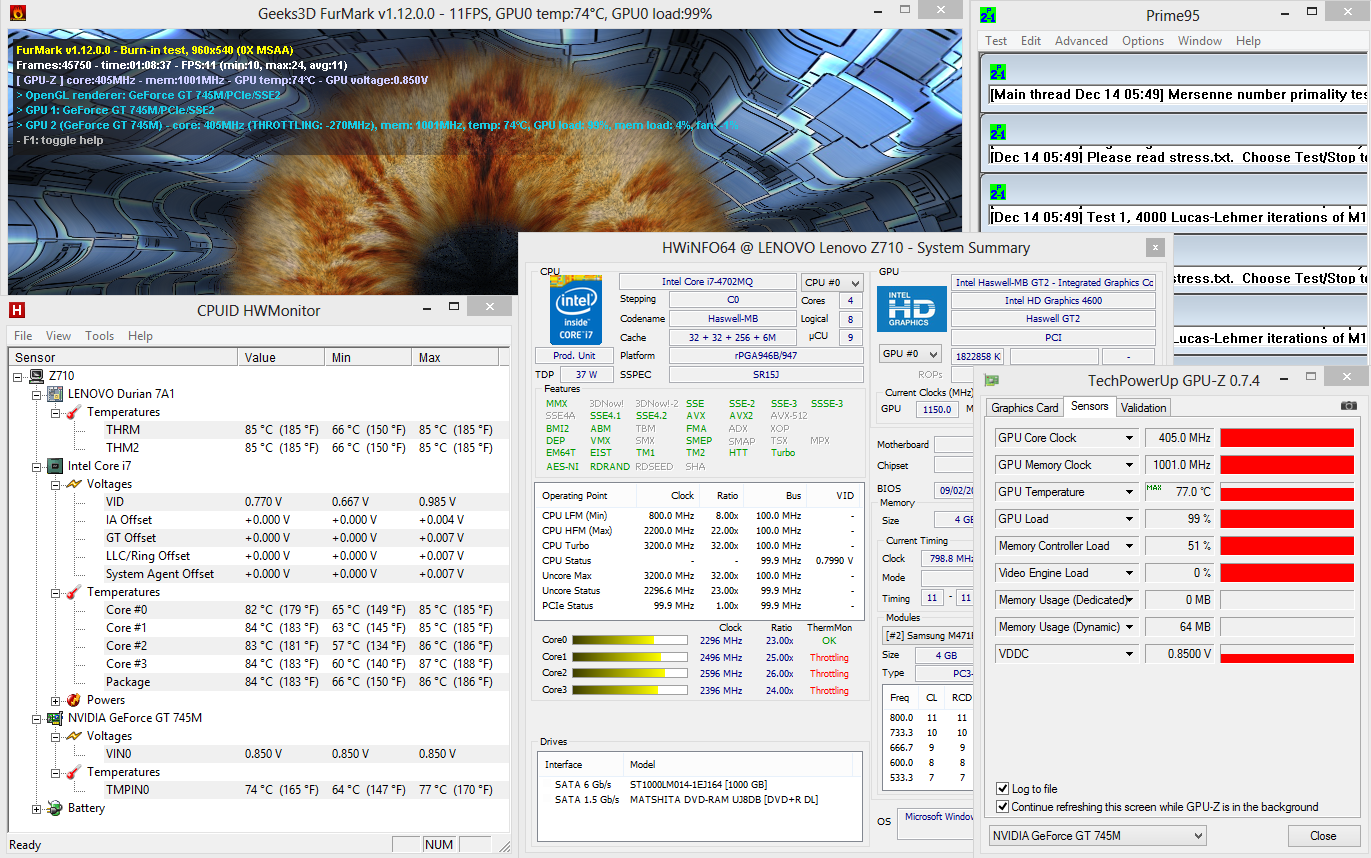
Task: Collapse the Intel Core i7 node
Action: [38, 466]
